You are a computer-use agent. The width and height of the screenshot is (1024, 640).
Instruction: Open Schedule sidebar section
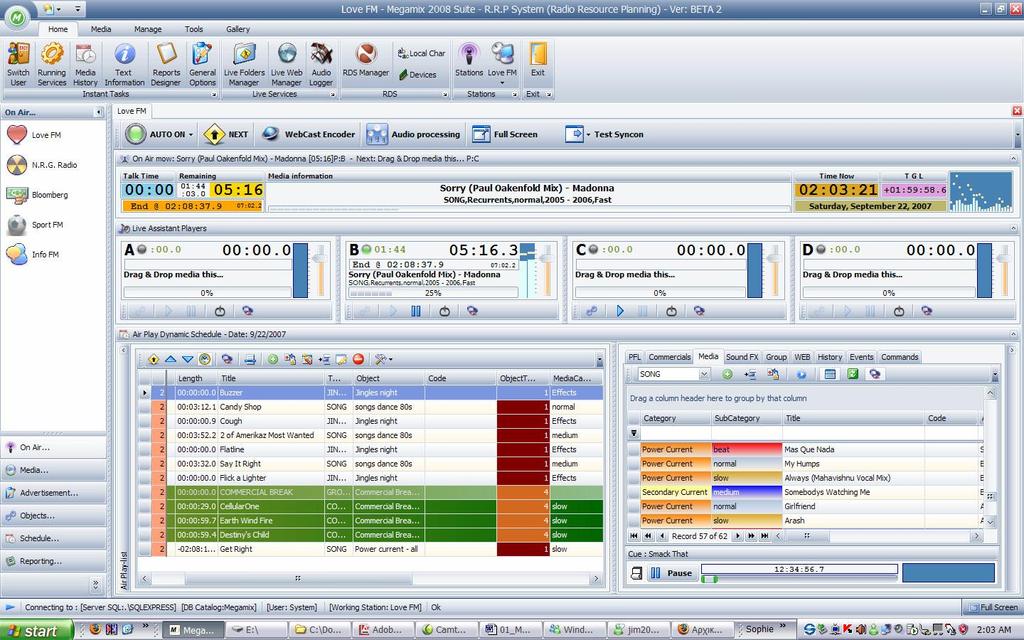(x=54, y=538)
